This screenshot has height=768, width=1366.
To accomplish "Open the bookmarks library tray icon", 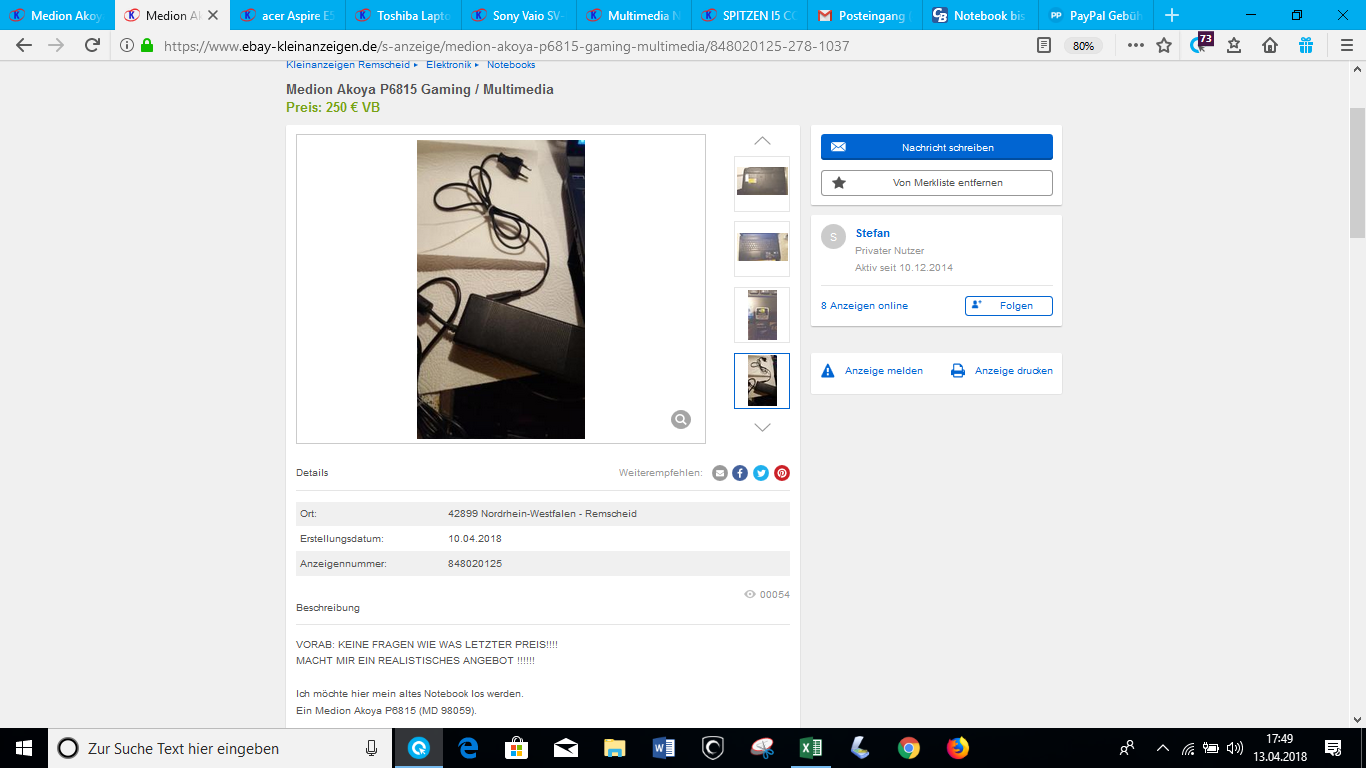I will 1234,45.
